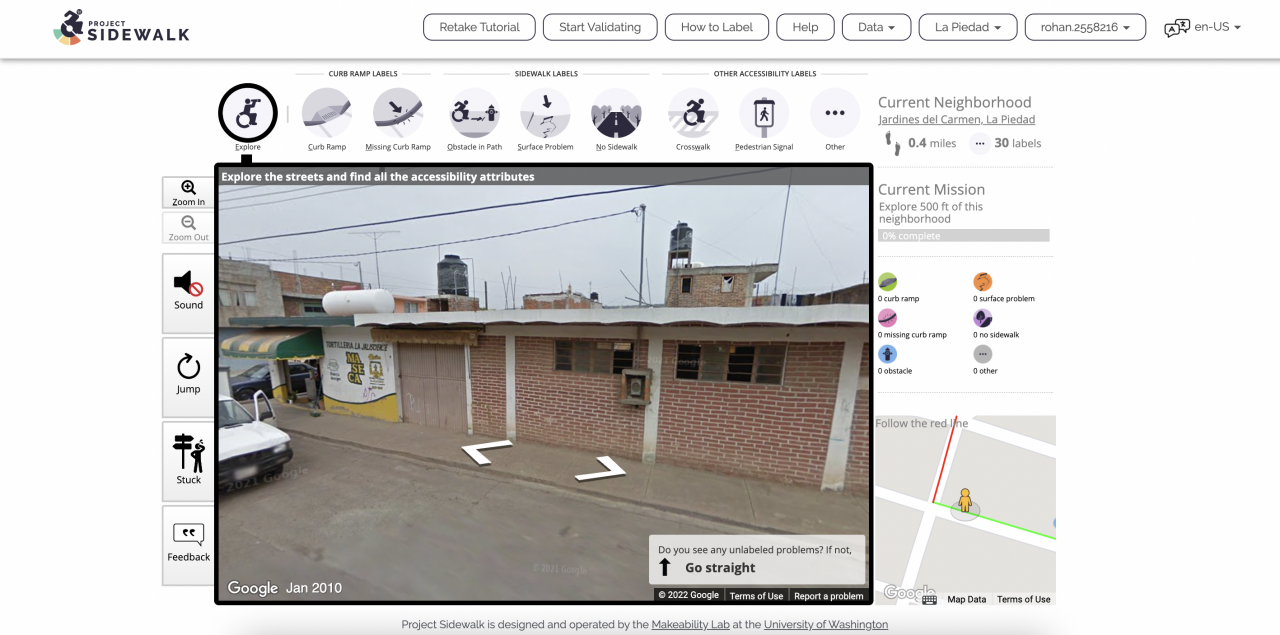Click the Jump button

pos(188,377)
